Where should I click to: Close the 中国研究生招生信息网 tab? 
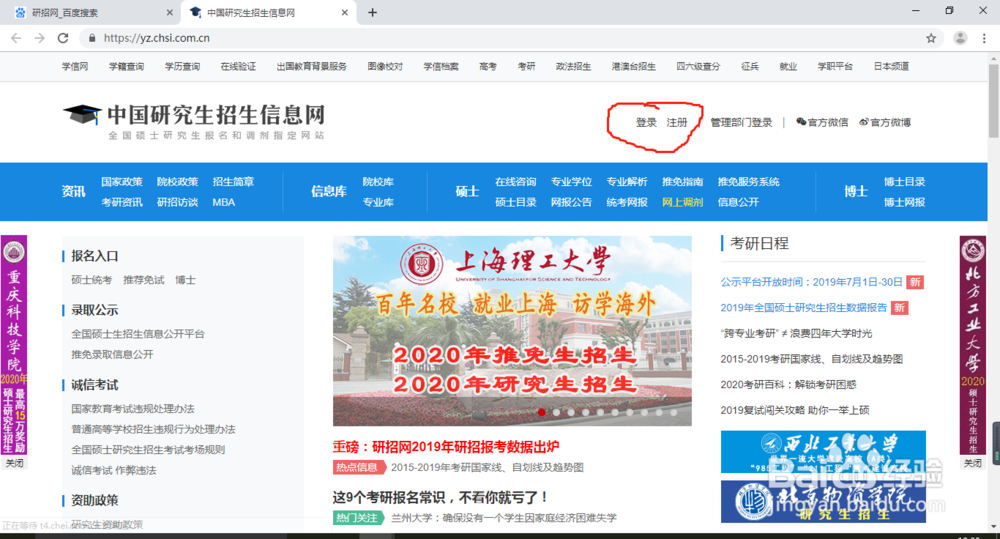click(344, 13)
